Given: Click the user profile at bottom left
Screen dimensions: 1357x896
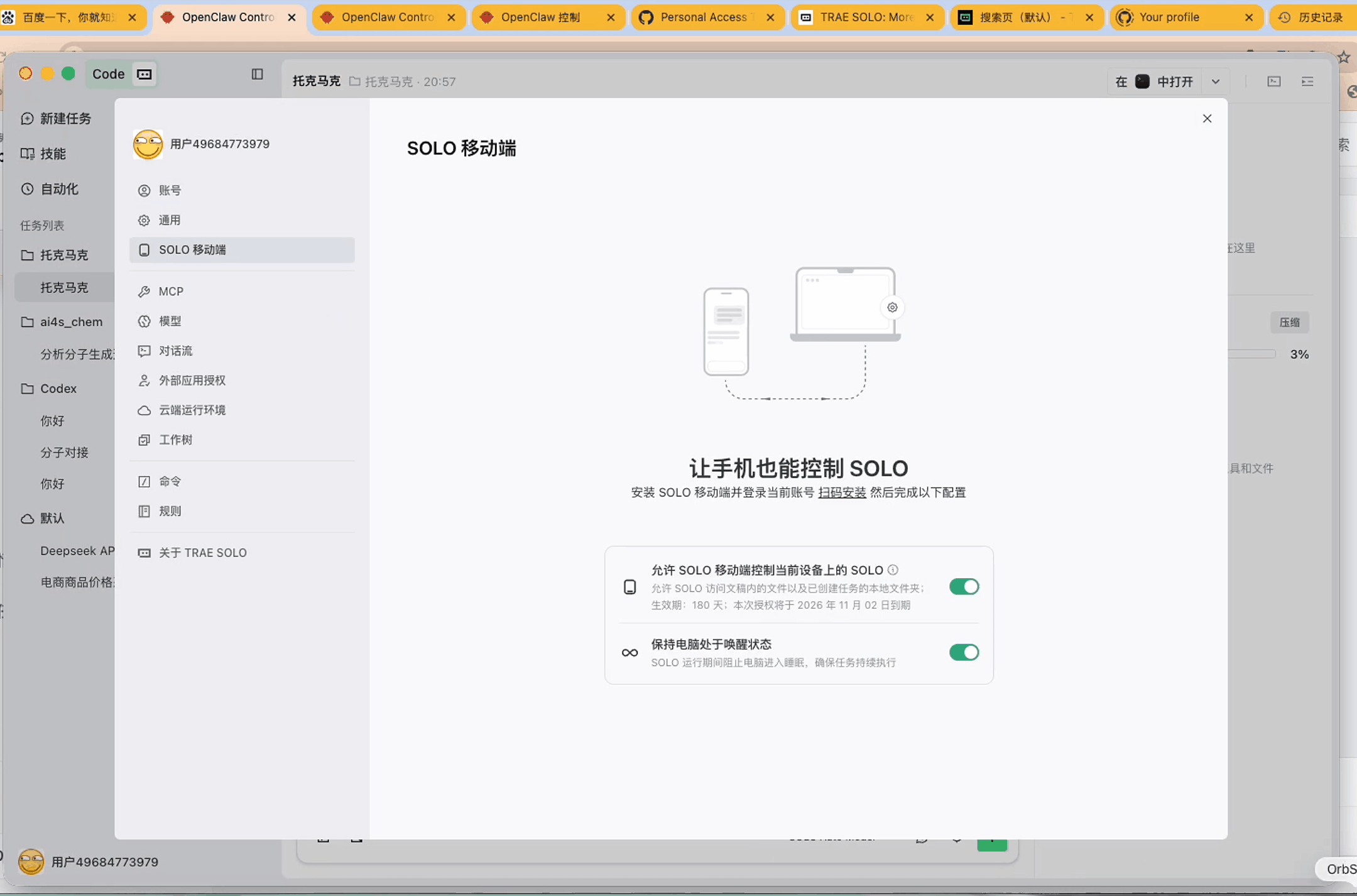Looking at the screenshot, I should [x=89, y=862].
